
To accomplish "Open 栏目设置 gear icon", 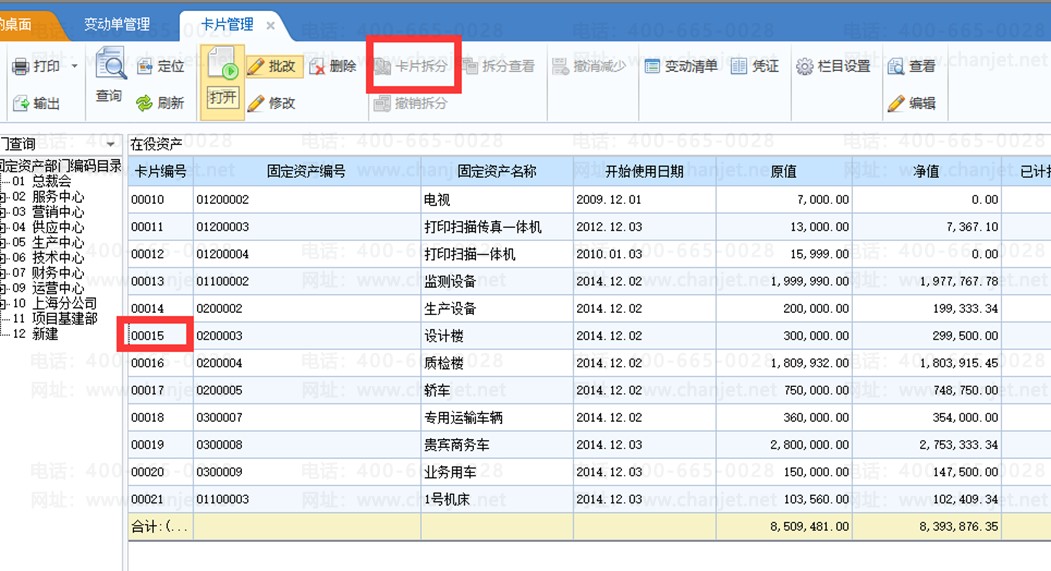I will coord(804,66).
